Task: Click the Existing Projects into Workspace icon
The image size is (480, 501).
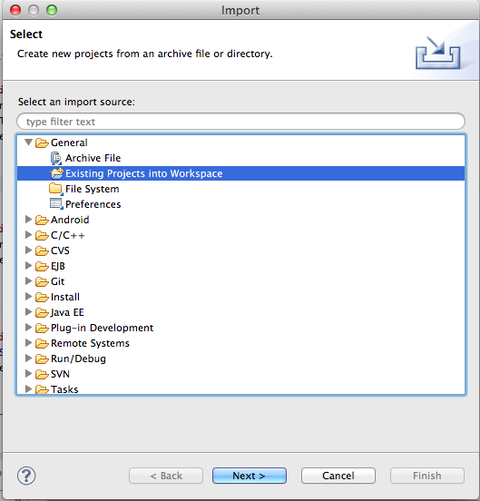Action: [56, 173]
